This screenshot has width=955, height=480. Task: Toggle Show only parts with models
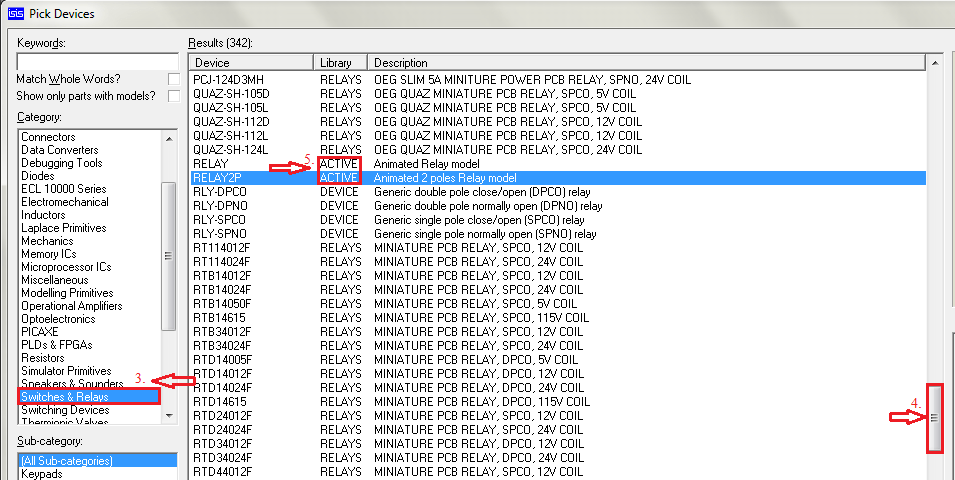(174, 96)
